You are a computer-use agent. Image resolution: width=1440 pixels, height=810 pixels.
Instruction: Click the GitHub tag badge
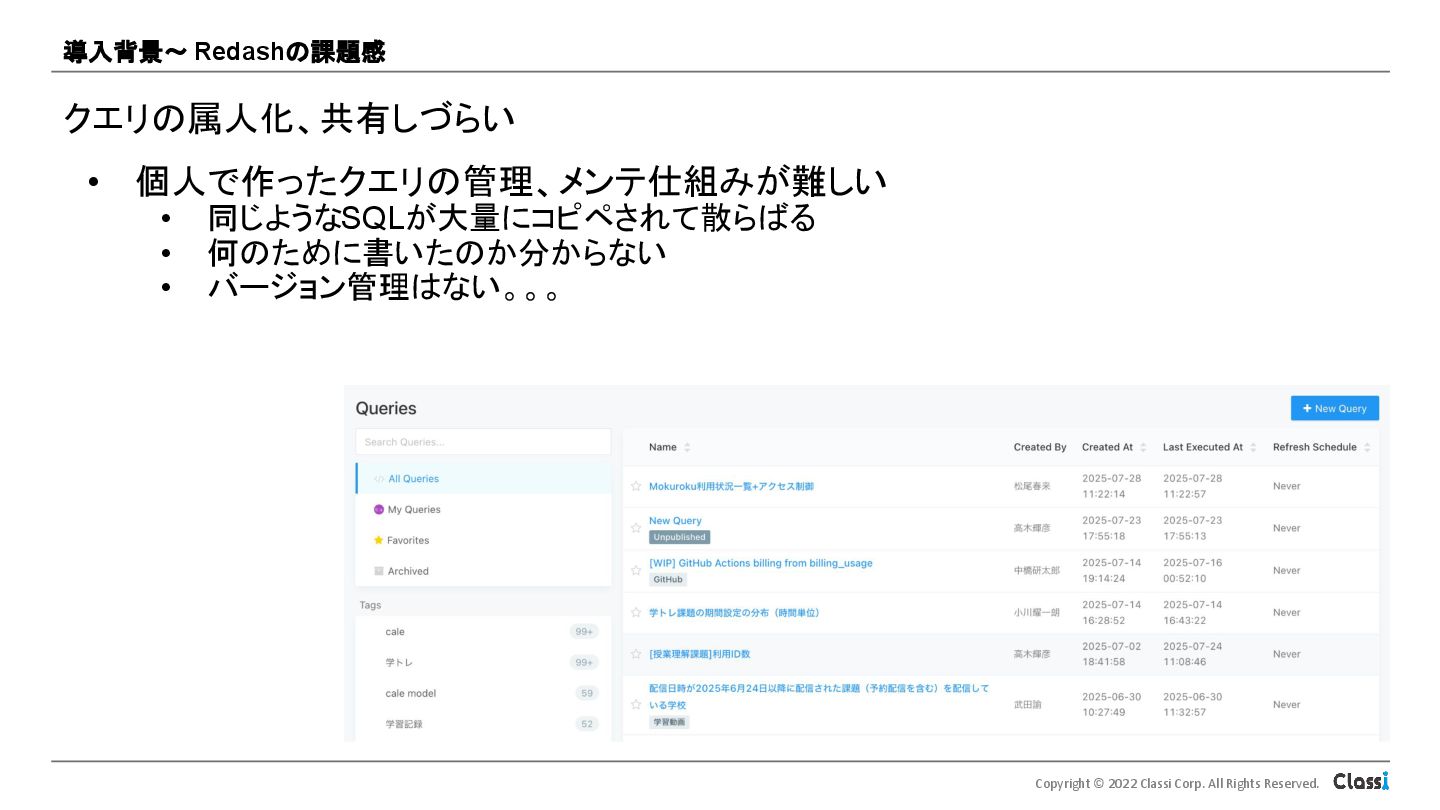coord(668,579)
